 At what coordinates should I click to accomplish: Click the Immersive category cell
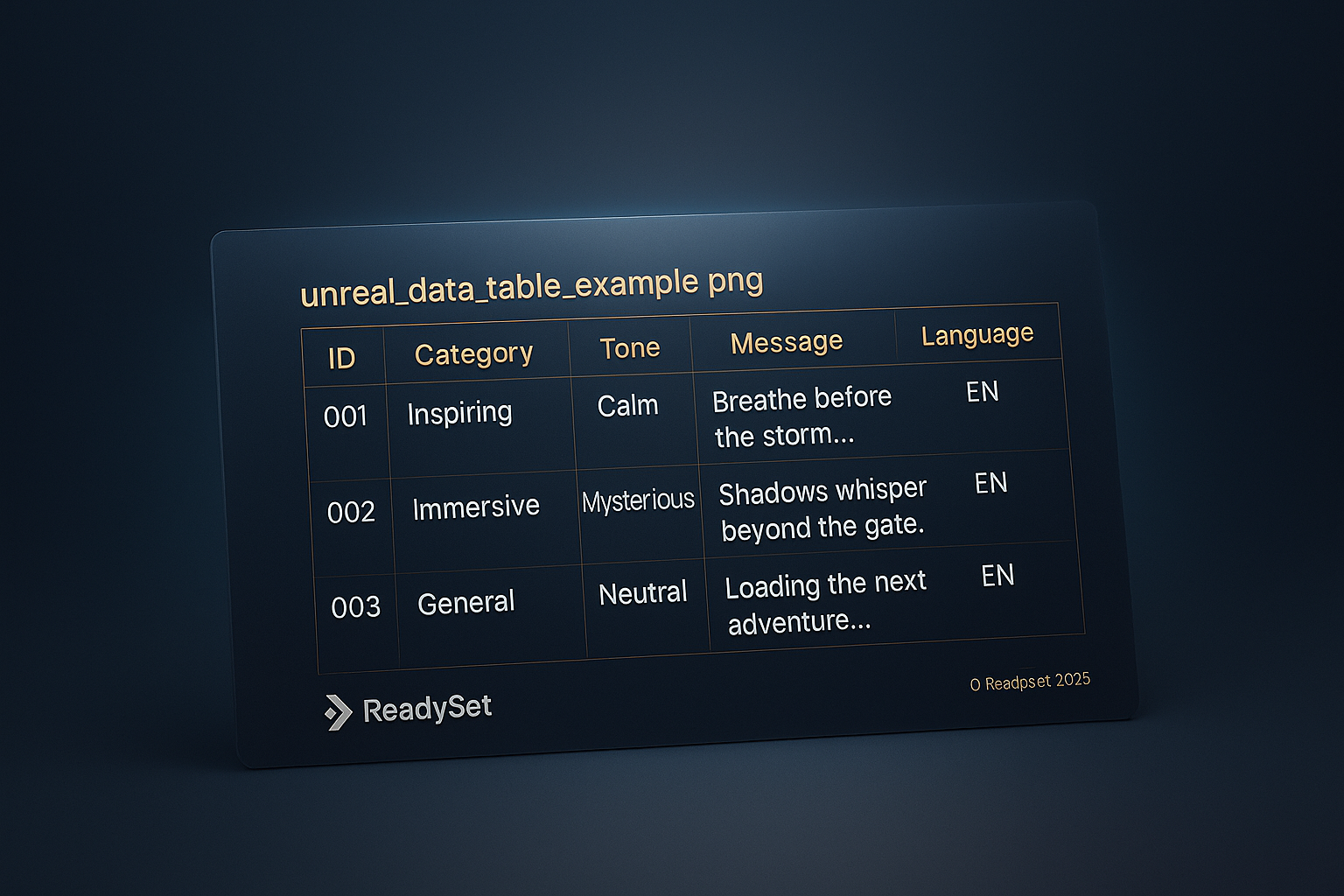click(x=475, y=507)
